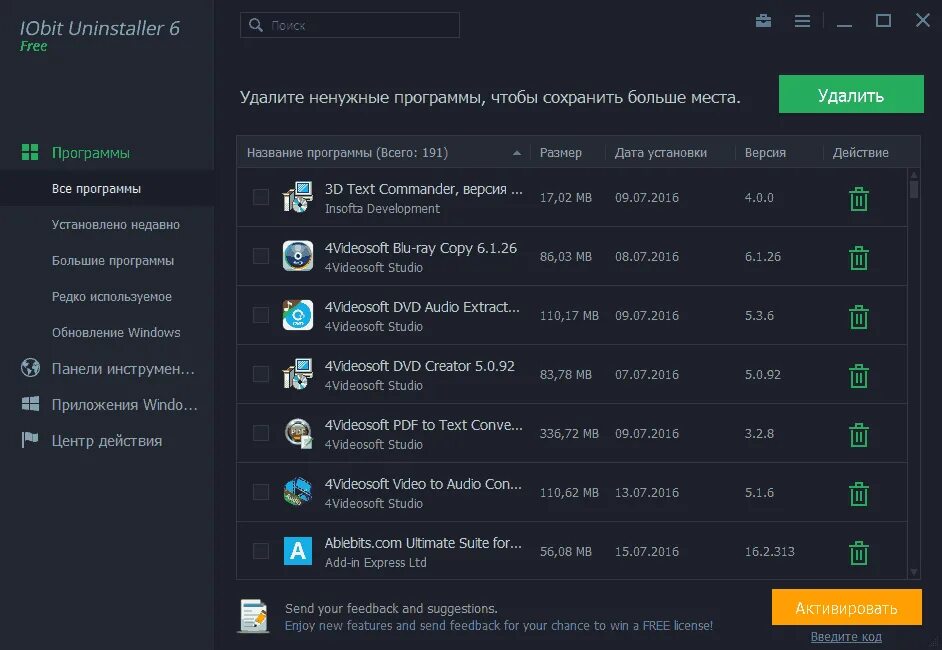This screenshot has width=942, height=650.
Task: Open Обновление Windows section
Action: tap(116, 333)
